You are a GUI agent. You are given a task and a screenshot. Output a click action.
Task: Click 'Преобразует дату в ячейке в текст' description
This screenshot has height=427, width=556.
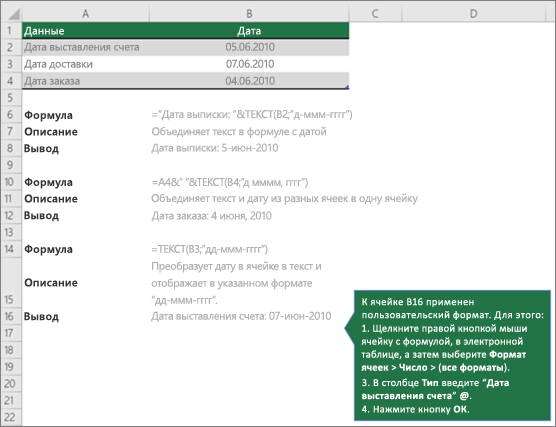click(x=236, y=283)
